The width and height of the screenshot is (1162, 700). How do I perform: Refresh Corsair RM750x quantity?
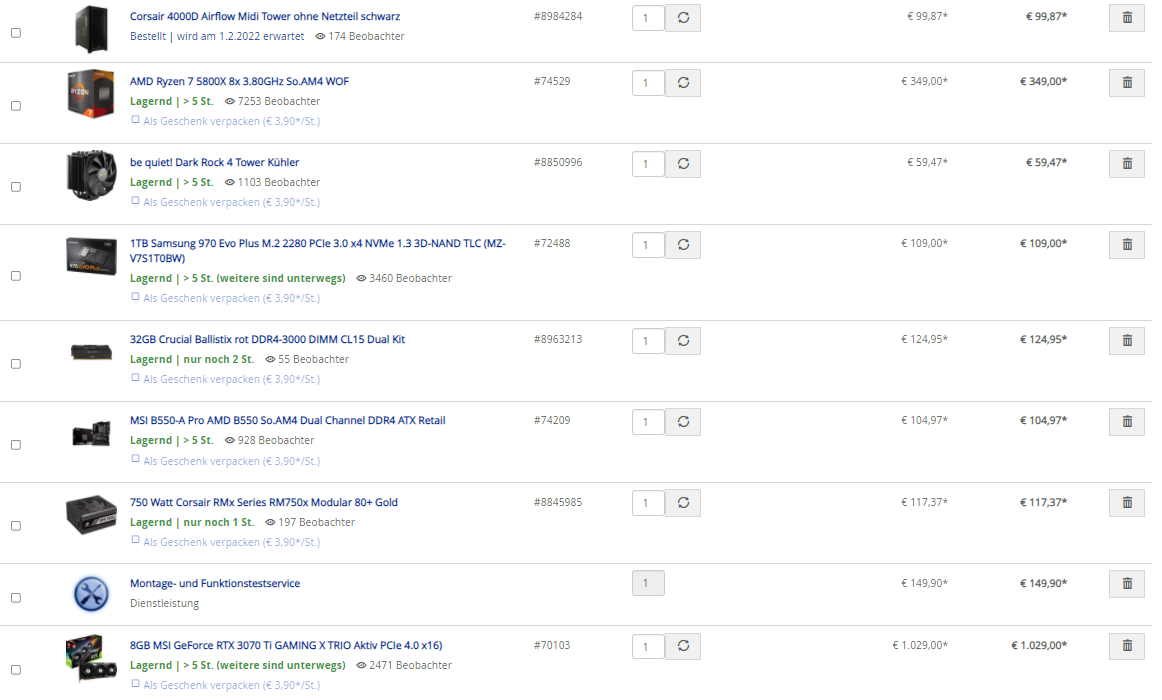[683, 503]
